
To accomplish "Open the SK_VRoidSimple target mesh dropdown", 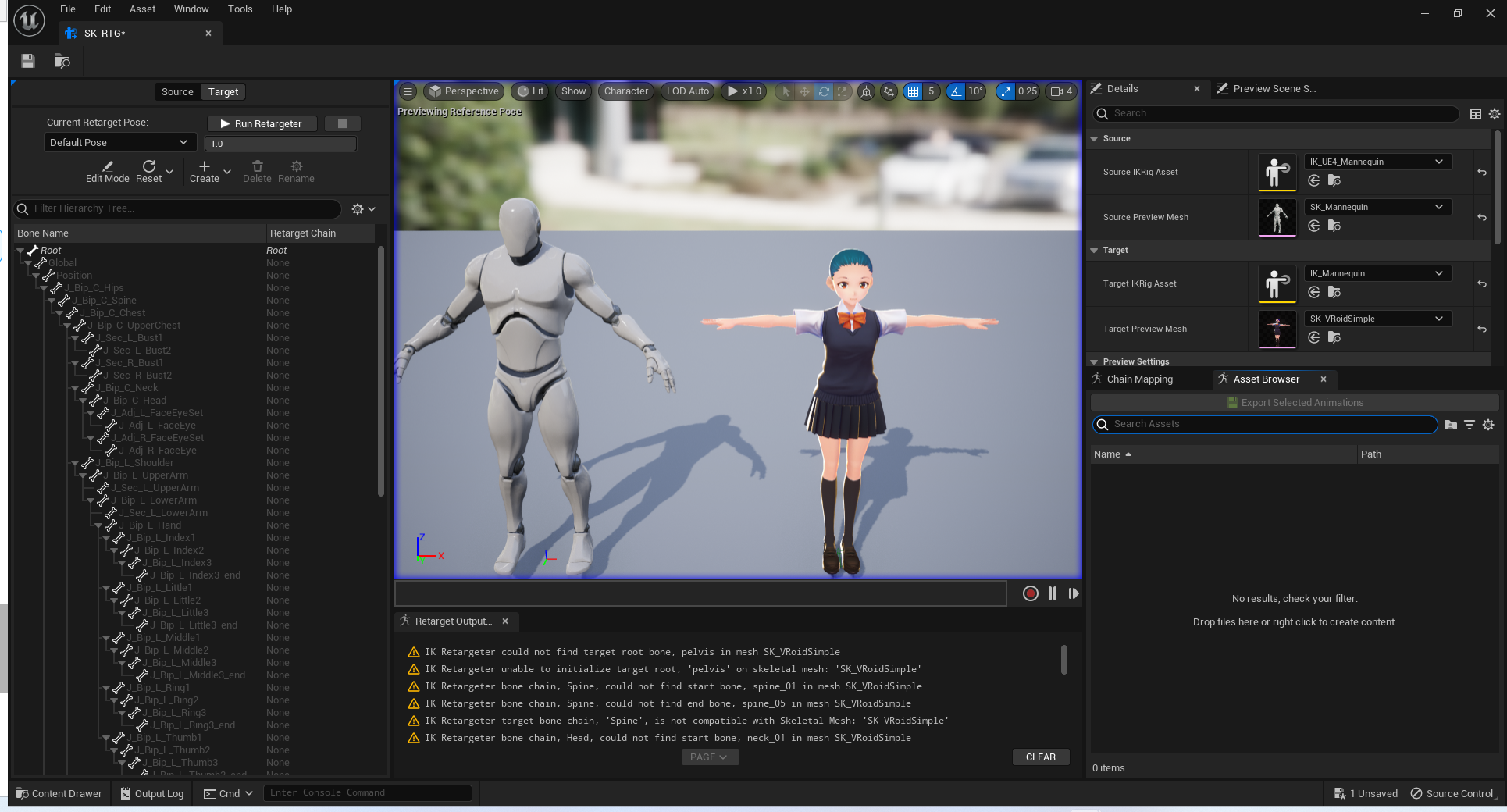I will click(1377, 319).
